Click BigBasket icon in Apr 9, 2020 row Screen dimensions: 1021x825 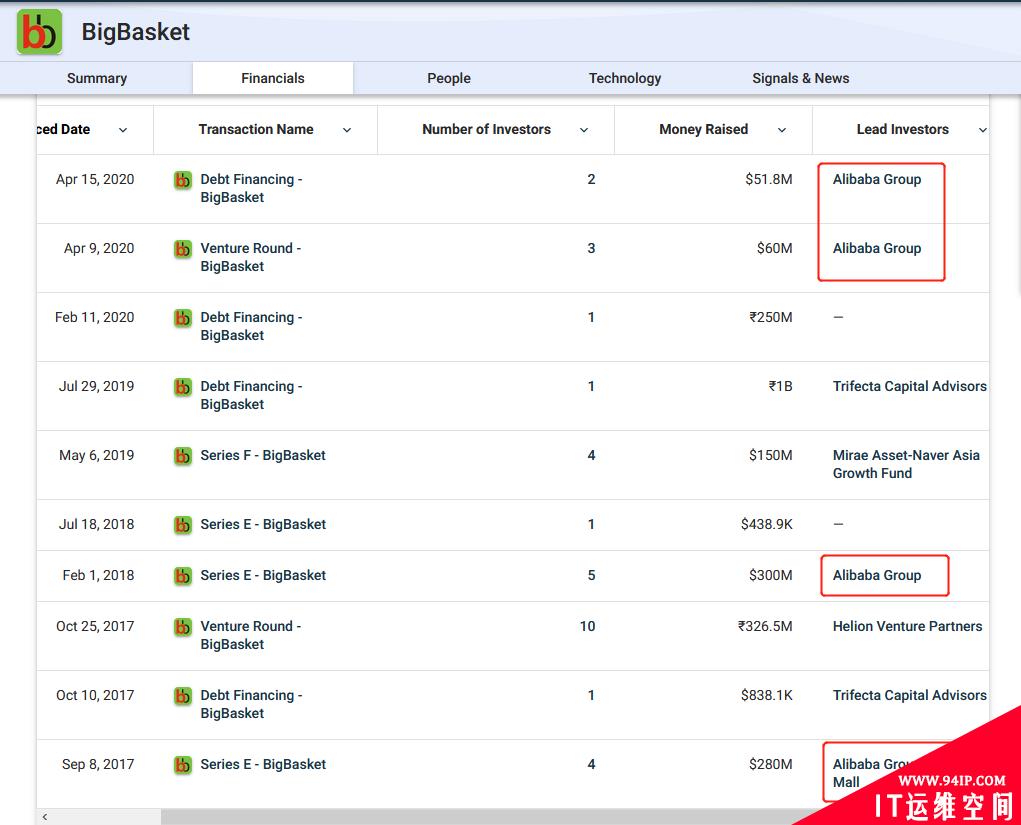(x=183, y=249)
